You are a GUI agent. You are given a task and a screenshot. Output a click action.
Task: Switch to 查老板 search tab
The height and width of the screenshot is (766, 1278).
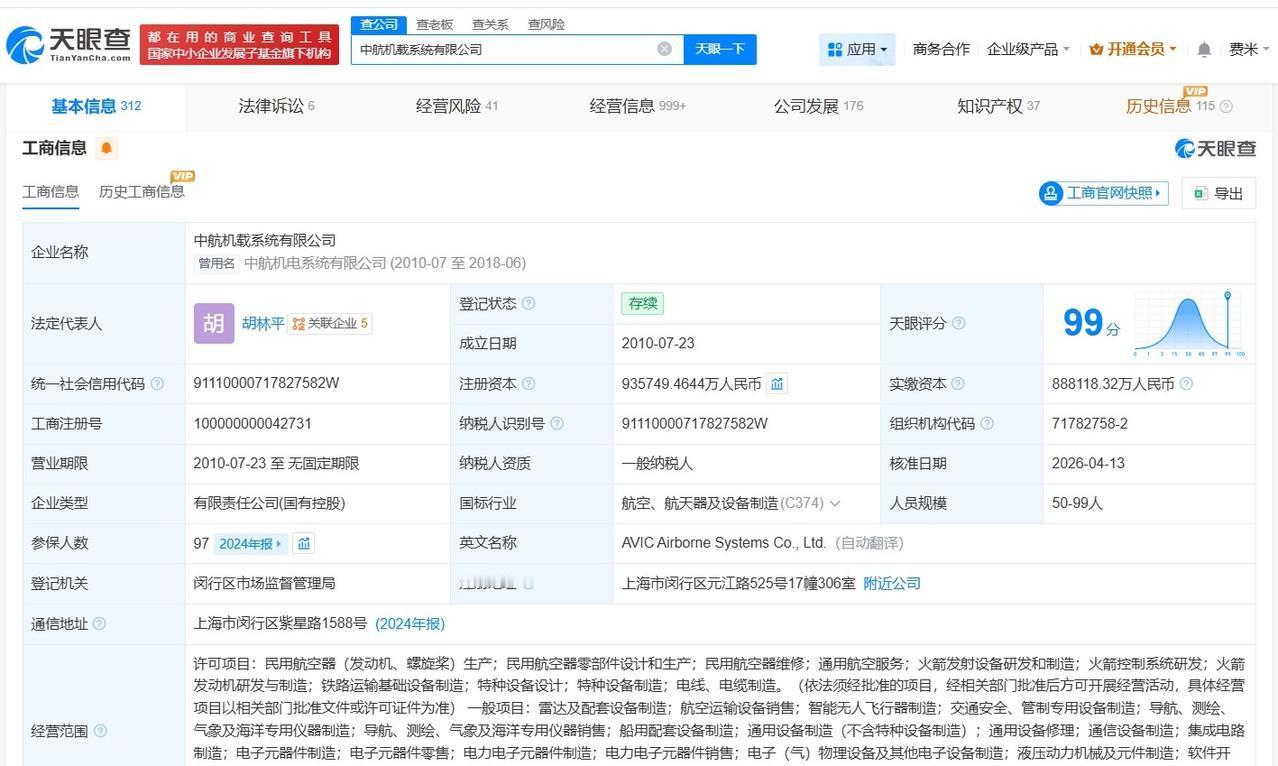pyautogui.click(x=435, y=24)
